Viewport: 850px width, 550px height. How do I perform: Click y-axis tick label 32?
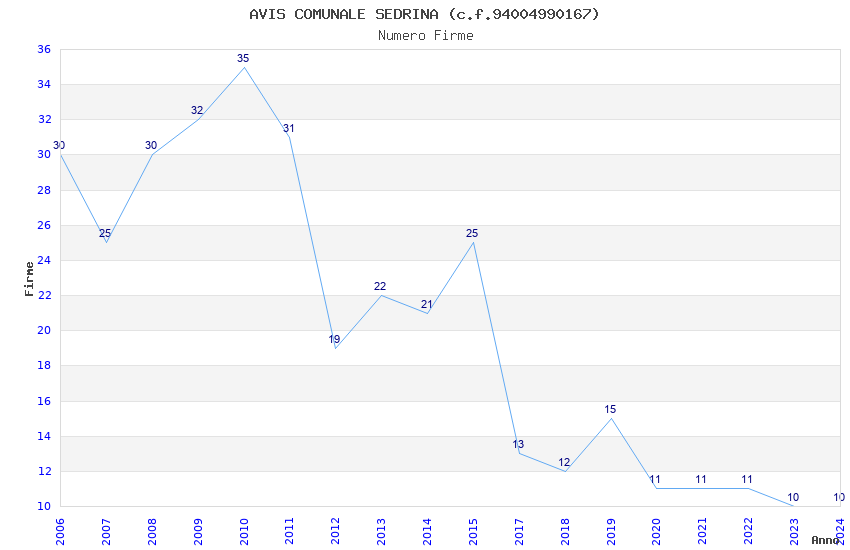click(x=44, y=119)
